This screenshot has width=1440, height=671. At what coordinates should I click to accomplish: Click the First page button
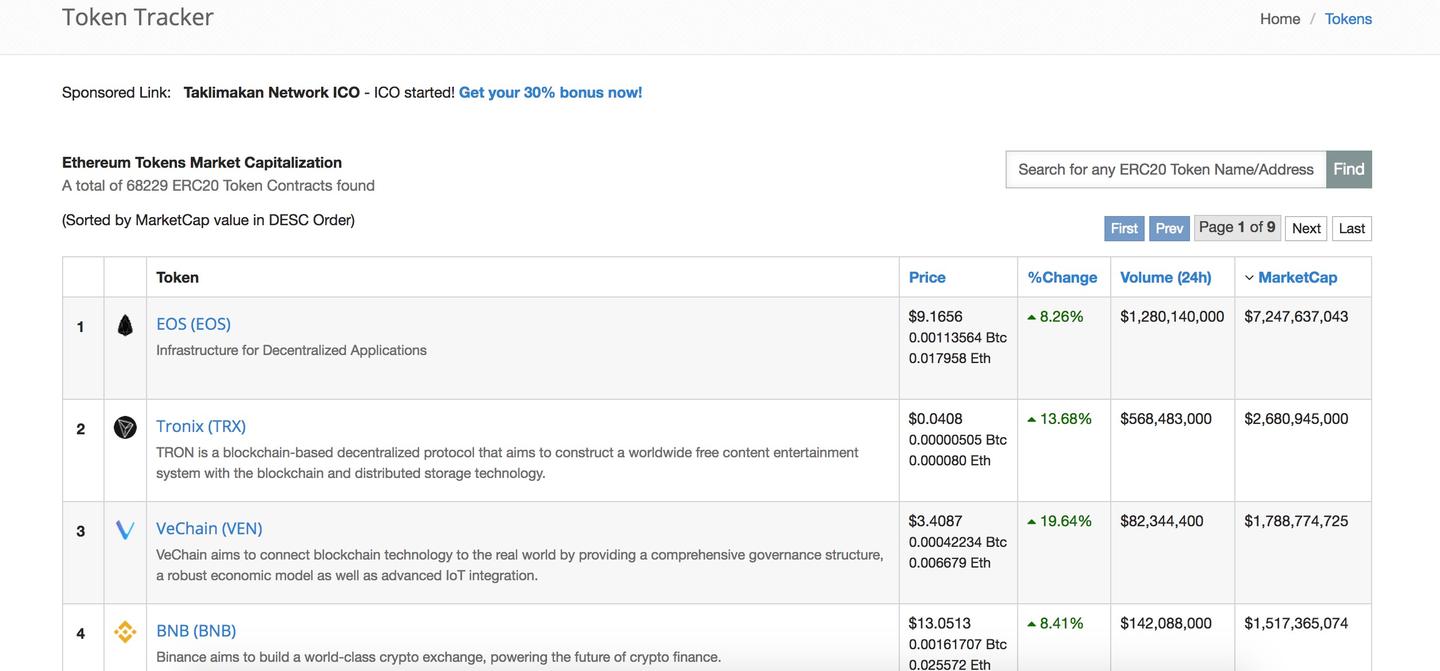pos(1124,228)
